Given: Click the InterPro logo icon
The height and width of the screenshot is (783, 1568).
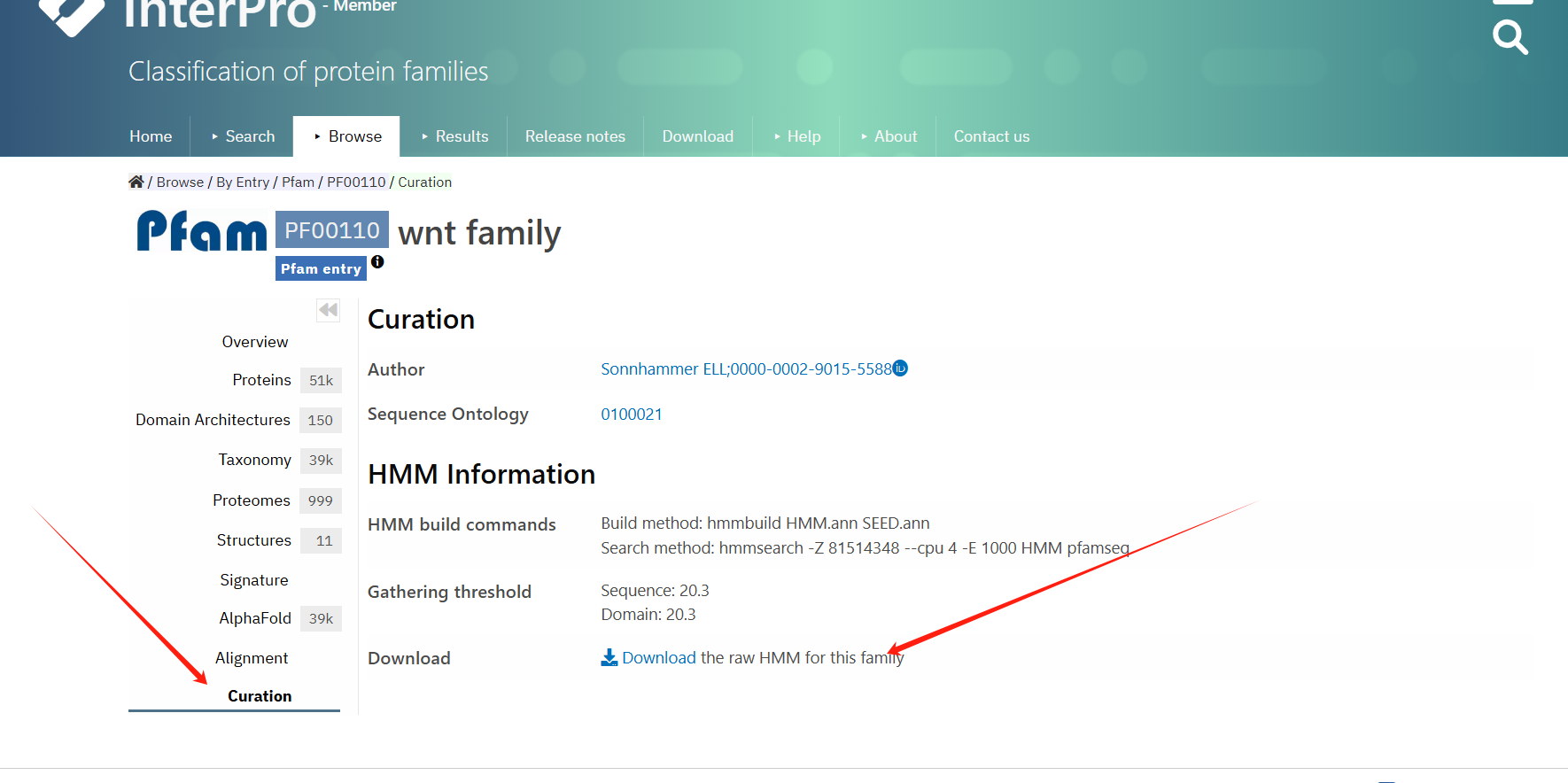Looking at the screenshot, I should click(71, 13).
